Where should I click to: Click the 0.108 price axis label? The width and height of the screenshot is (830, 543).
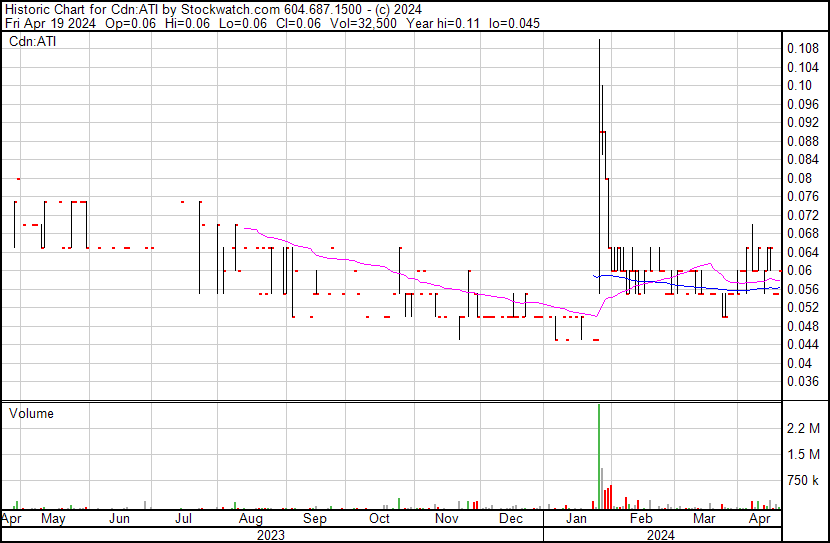[802, 49]
